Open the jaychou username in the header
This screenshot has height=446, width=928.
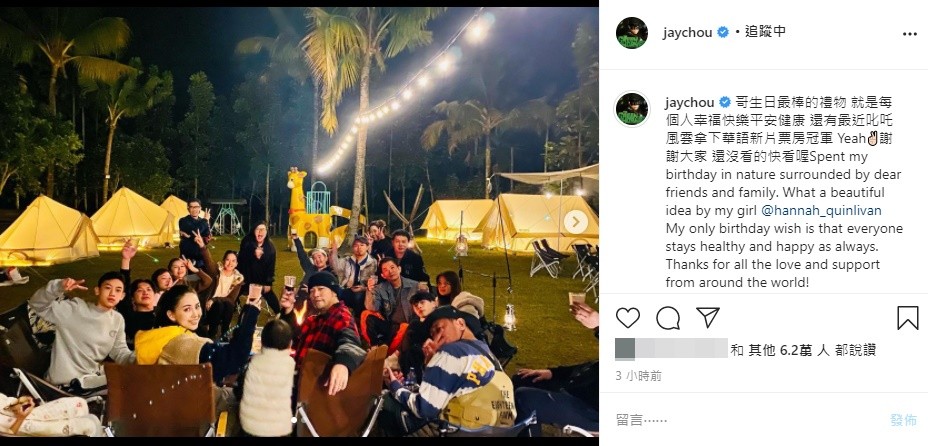pyautogui.click(x=689, y=33)
